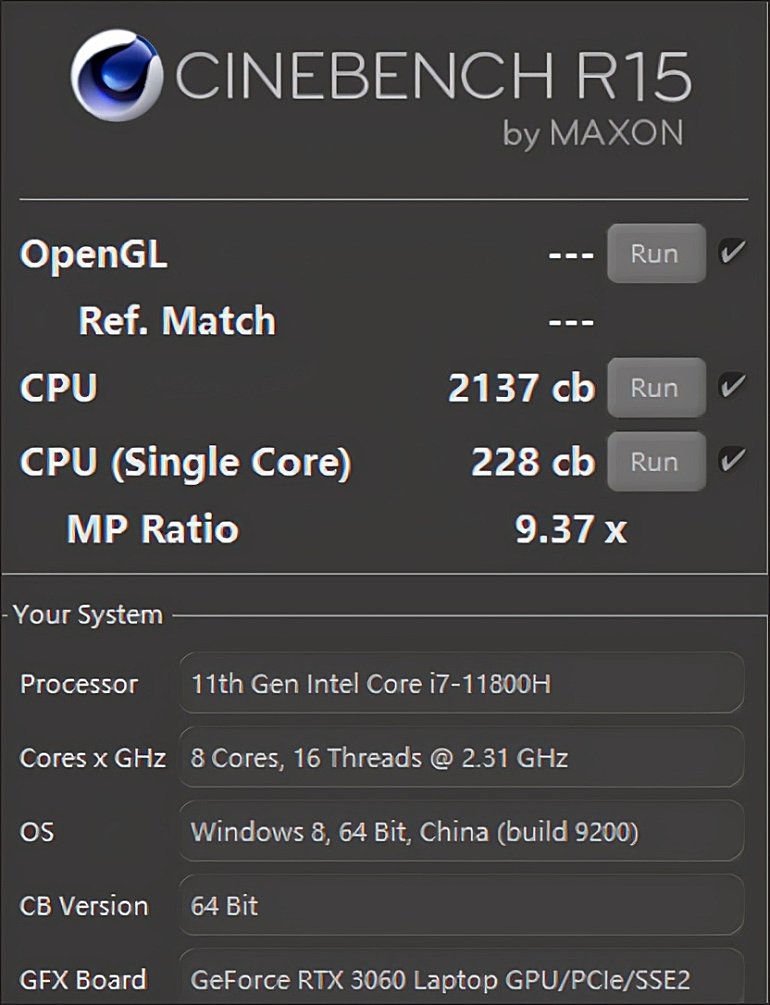Click the by MAXON text
Image resolution: width=770 pixels, height=1005 pixels.
tap(593, 134)
